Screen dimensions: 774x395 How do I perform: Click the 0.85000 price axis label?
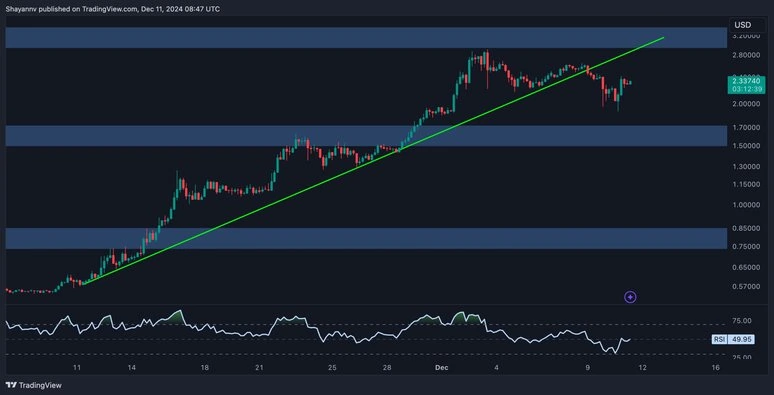[x=745, y=228]
